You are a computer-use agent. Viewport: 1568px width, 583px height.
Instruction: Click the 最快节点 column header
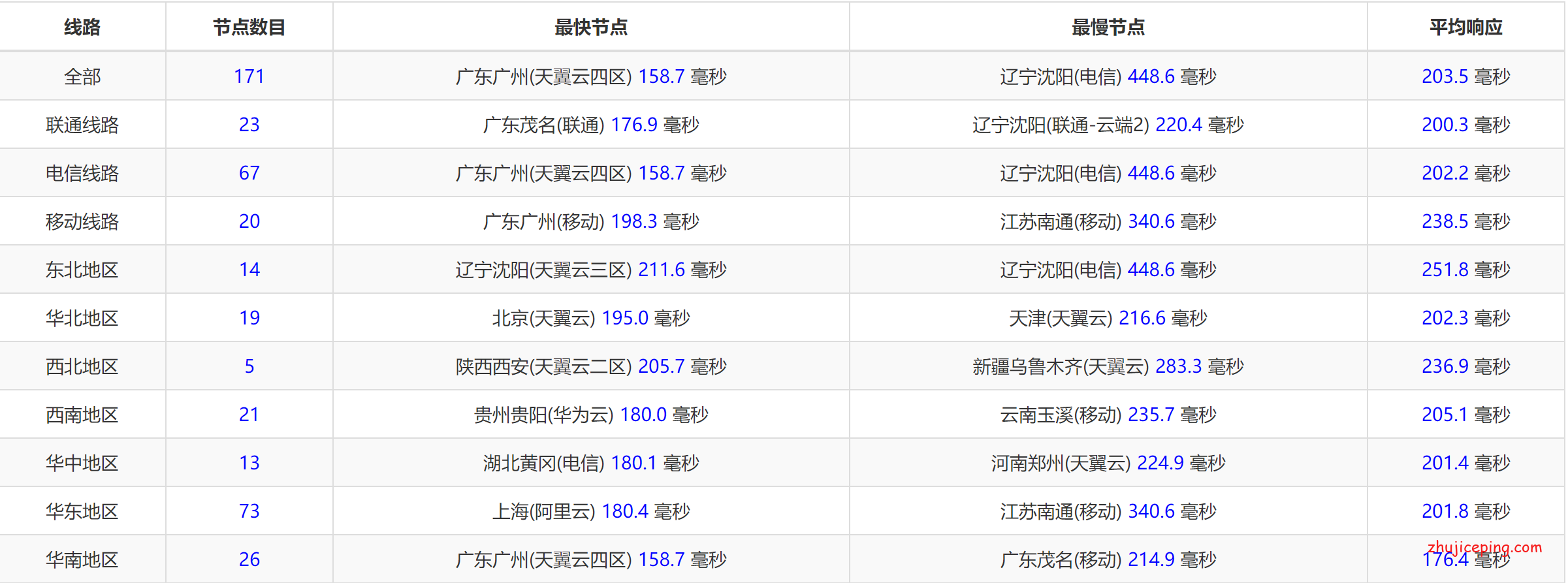[x=591, y=27]
